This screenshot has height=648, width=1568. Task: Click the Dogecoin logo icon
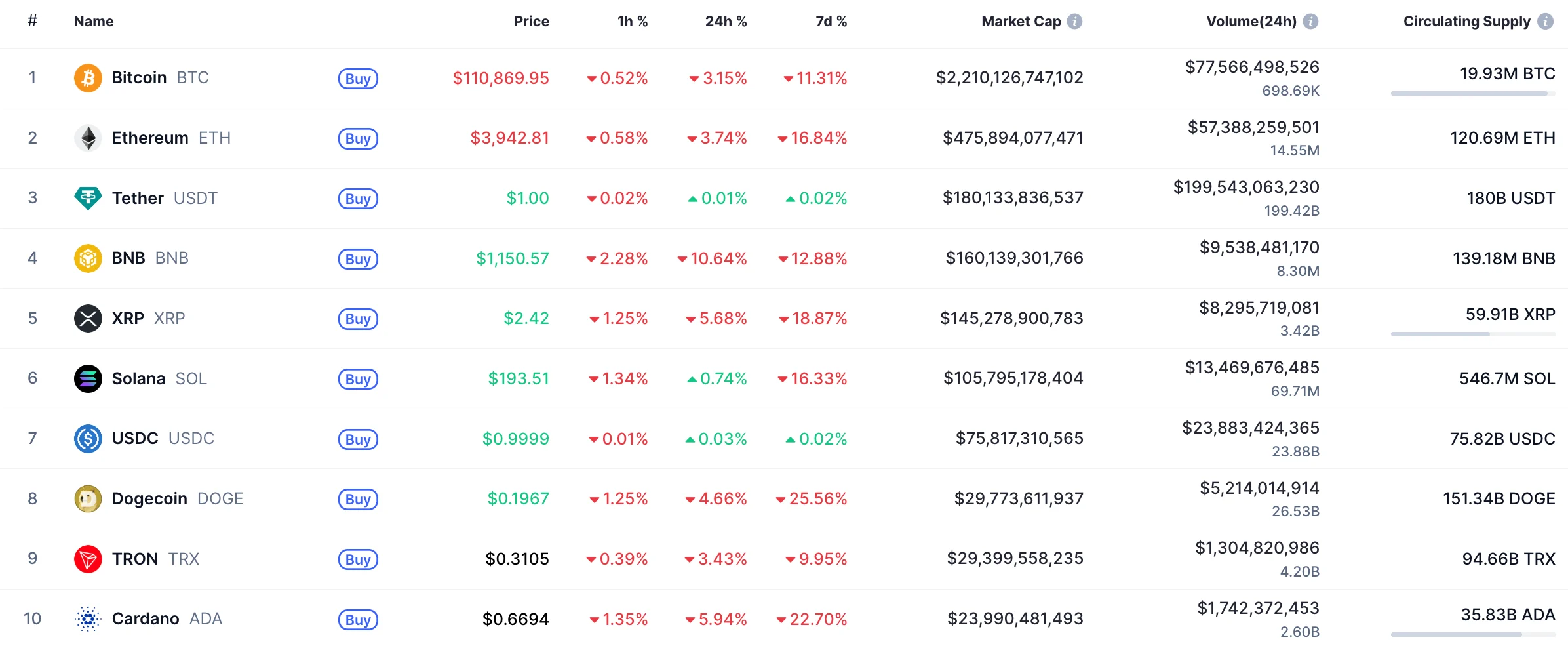point(88,499)
